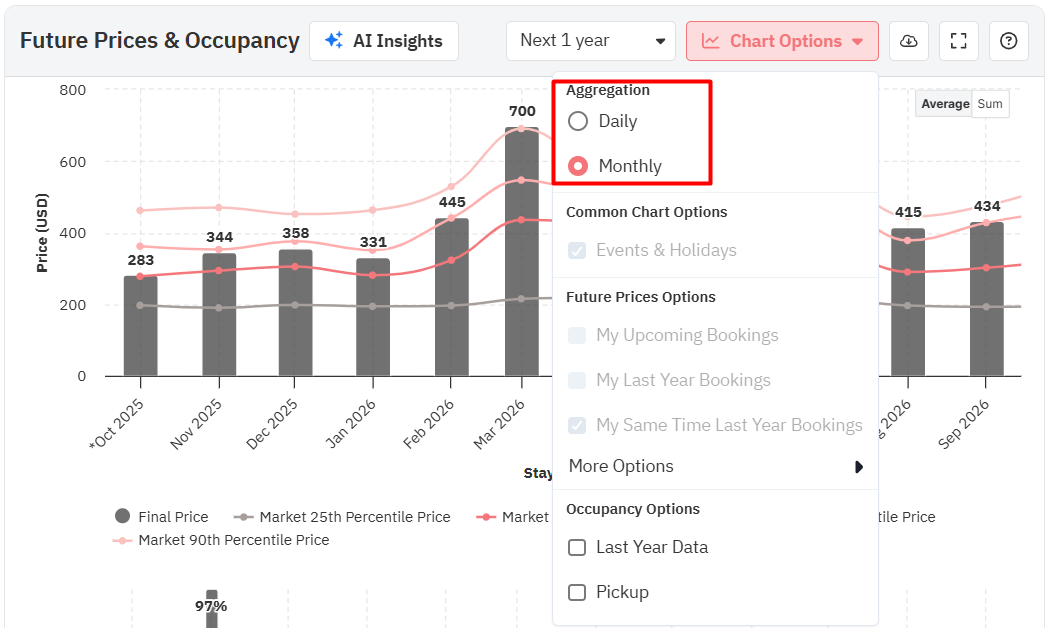
Task: Switch to Average view
Action: click(x=945, y=104)
